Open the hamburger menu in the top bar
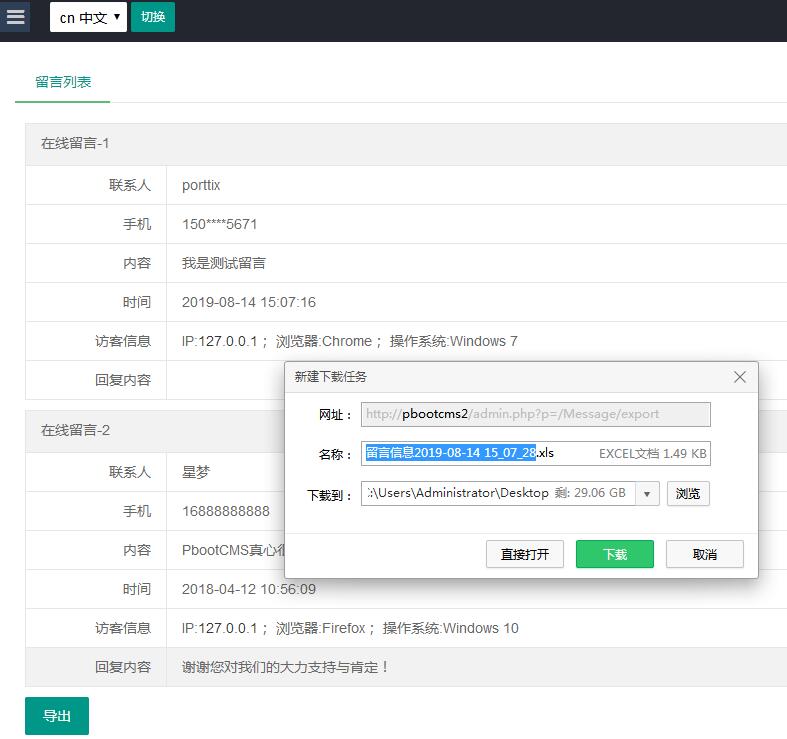The image size is (787, 739). tap(15, 17)
